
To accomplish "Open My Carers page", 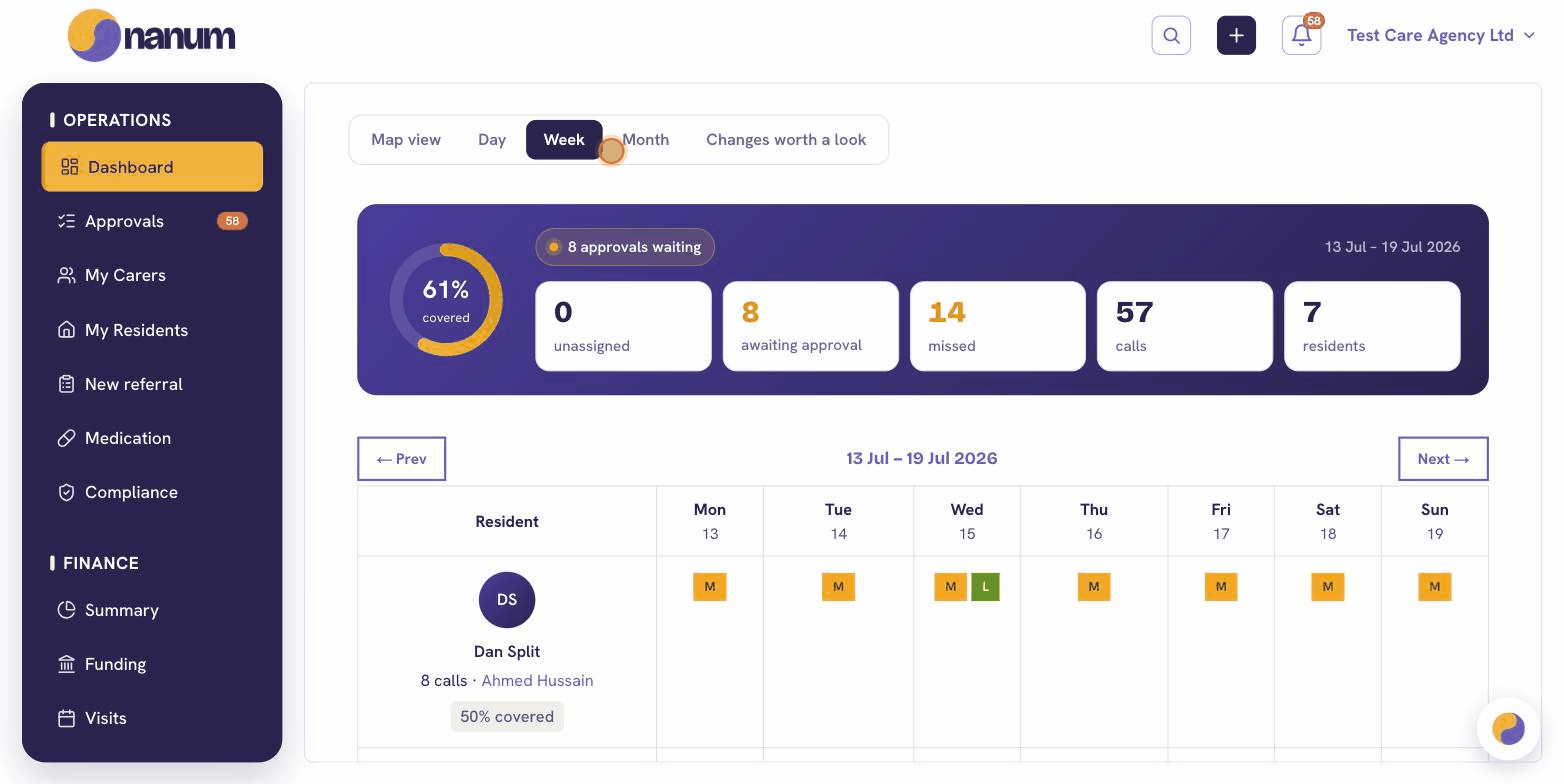I will [x=152, y=275].
